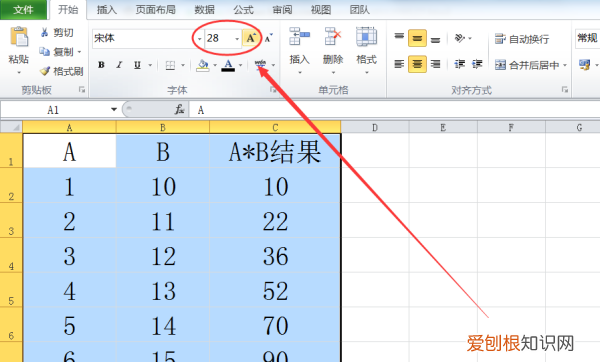Select cell containing A*B结果

275,151
